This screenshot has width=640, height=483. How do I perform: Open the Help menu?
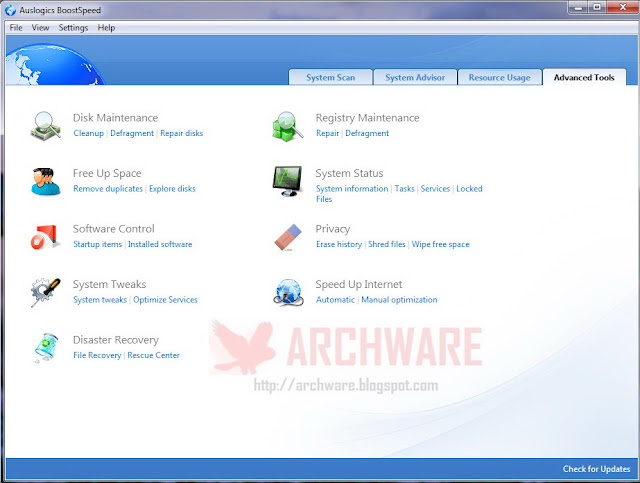point(106,28)
